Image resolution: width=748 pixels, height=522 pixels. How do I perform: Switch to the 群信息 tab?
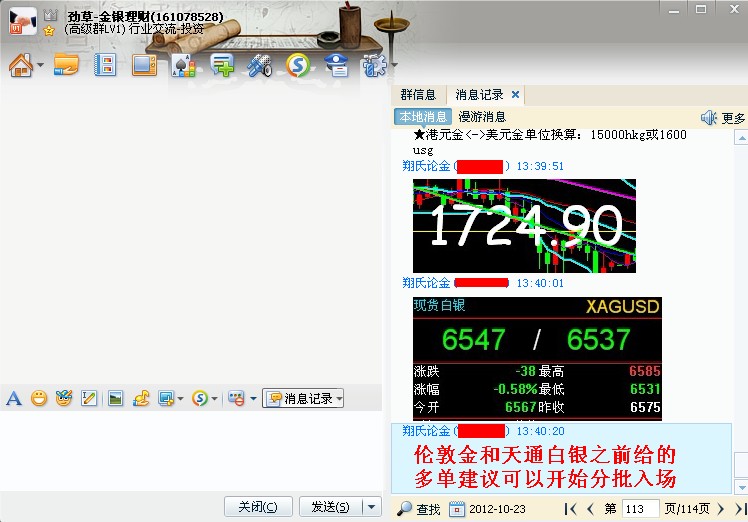click(418, 95)
